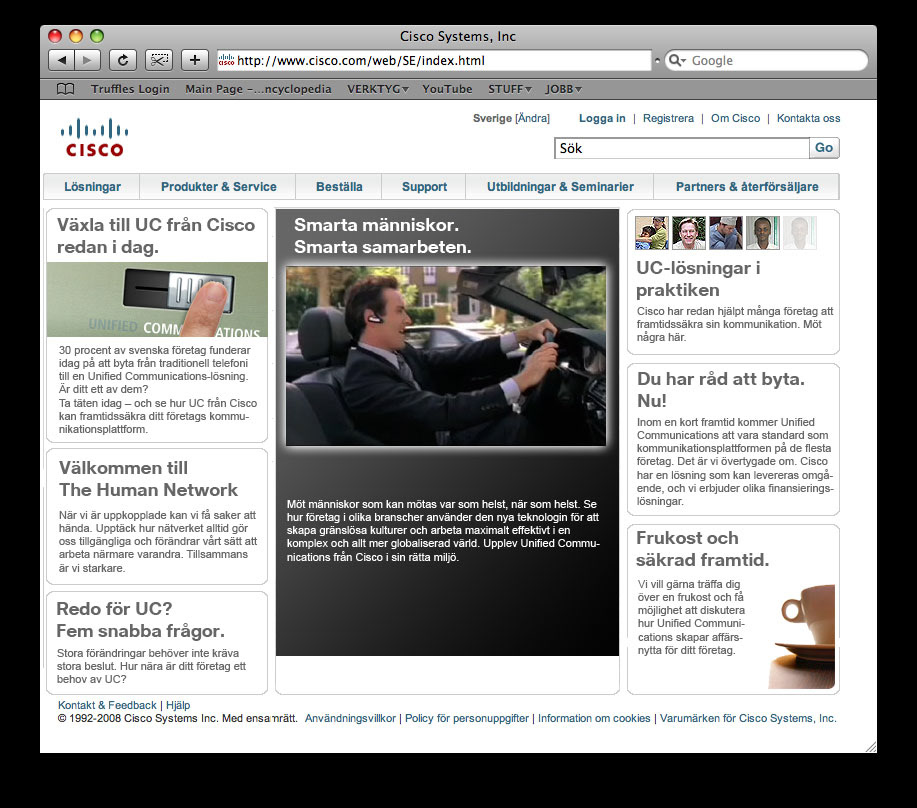Open Policy för personuppgifter link
The height and width of the screenshot is (808, 917).
tap(467, 718)
